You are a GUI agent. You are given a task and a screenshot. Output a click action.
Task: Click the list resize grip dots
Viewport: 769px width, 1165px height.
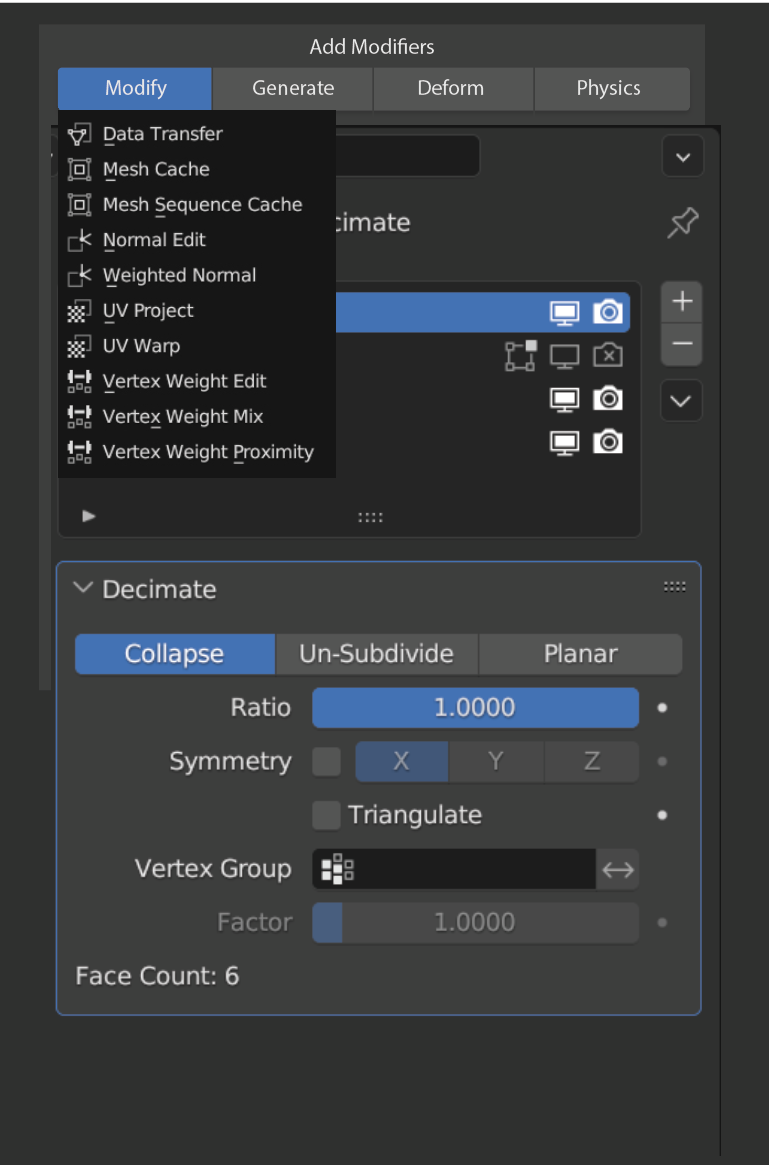point(370,517)
